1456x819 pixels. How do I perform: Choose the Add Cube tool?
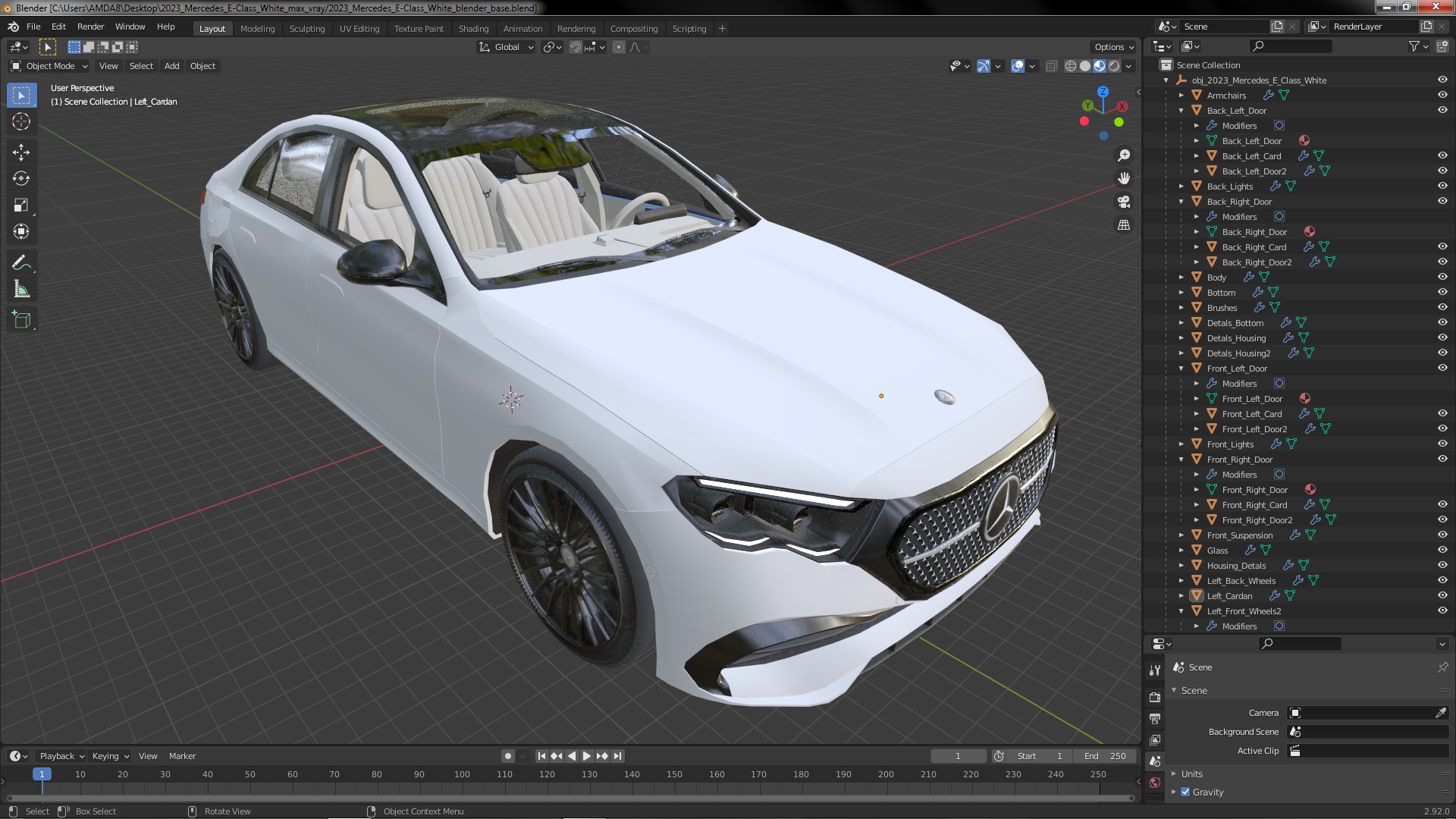[x=21, y=320]
